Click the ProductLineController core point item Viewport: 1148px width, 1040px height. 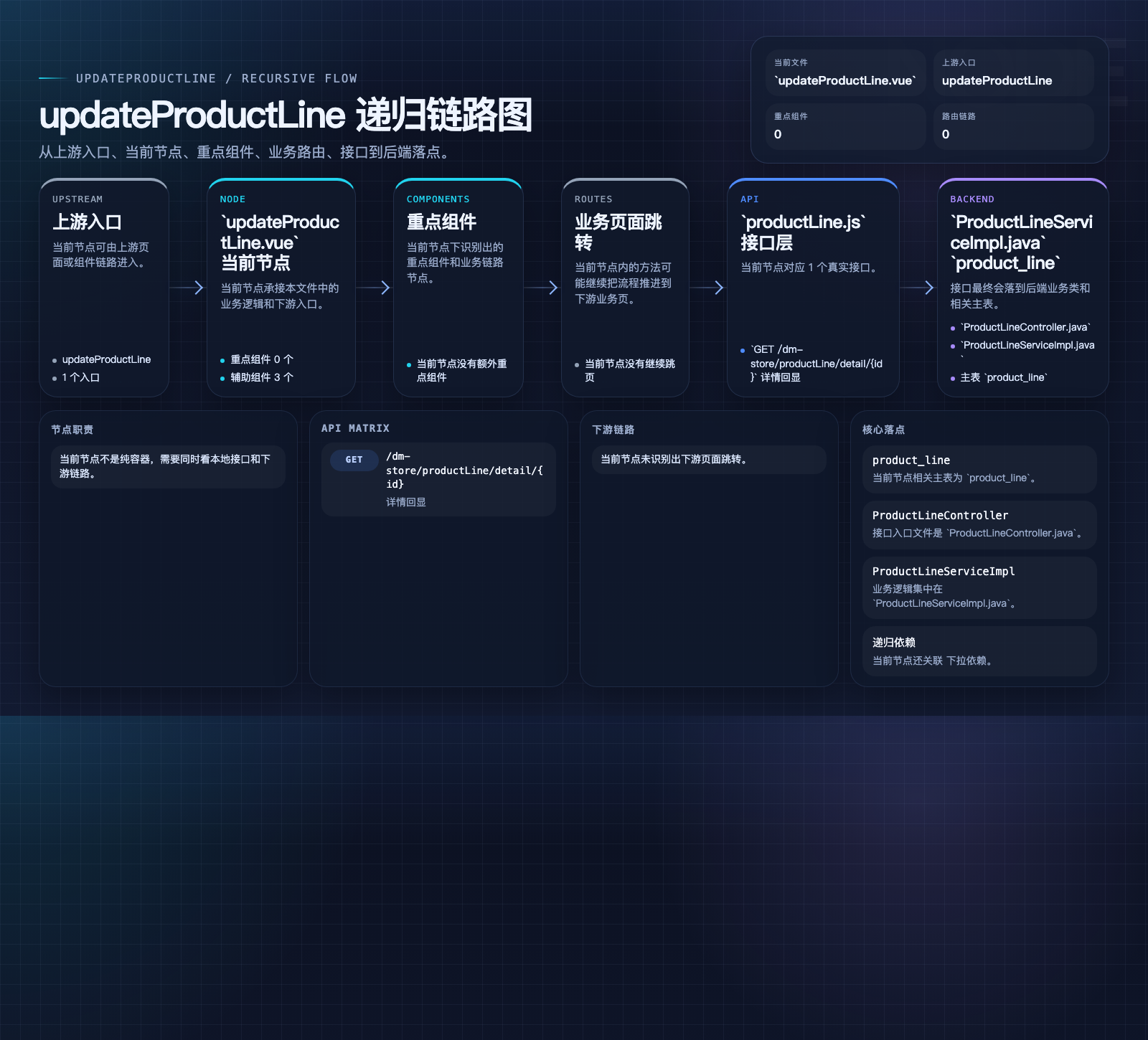tap(979, 525)
